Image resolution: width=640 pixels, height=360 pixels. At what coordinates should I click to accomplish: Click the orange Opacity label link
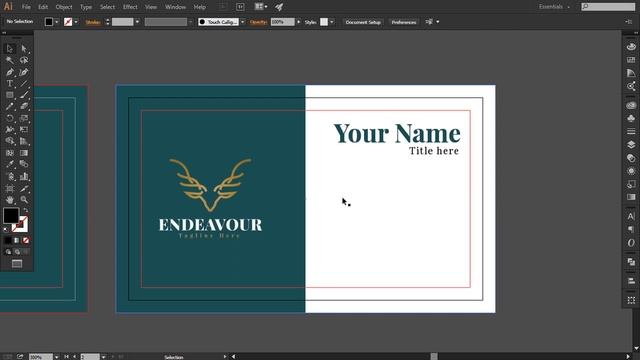(258, 22)
